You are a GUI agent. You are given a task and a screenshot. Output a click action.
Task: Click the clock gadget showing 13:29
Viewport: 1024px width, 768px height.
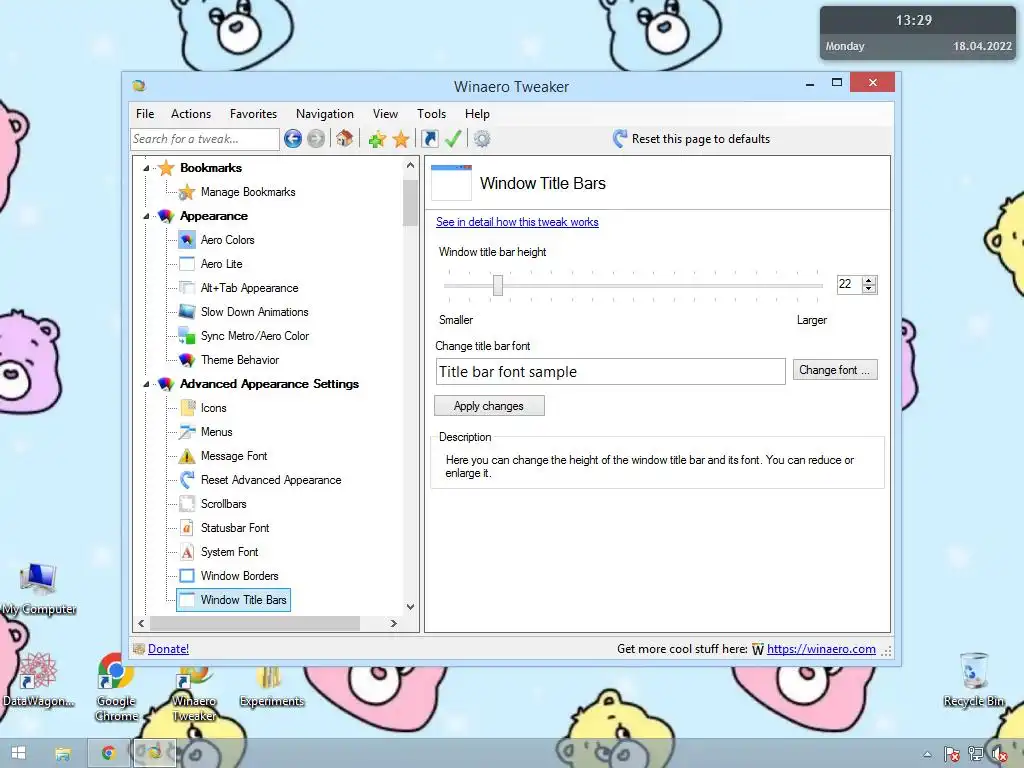click(918, 33)
